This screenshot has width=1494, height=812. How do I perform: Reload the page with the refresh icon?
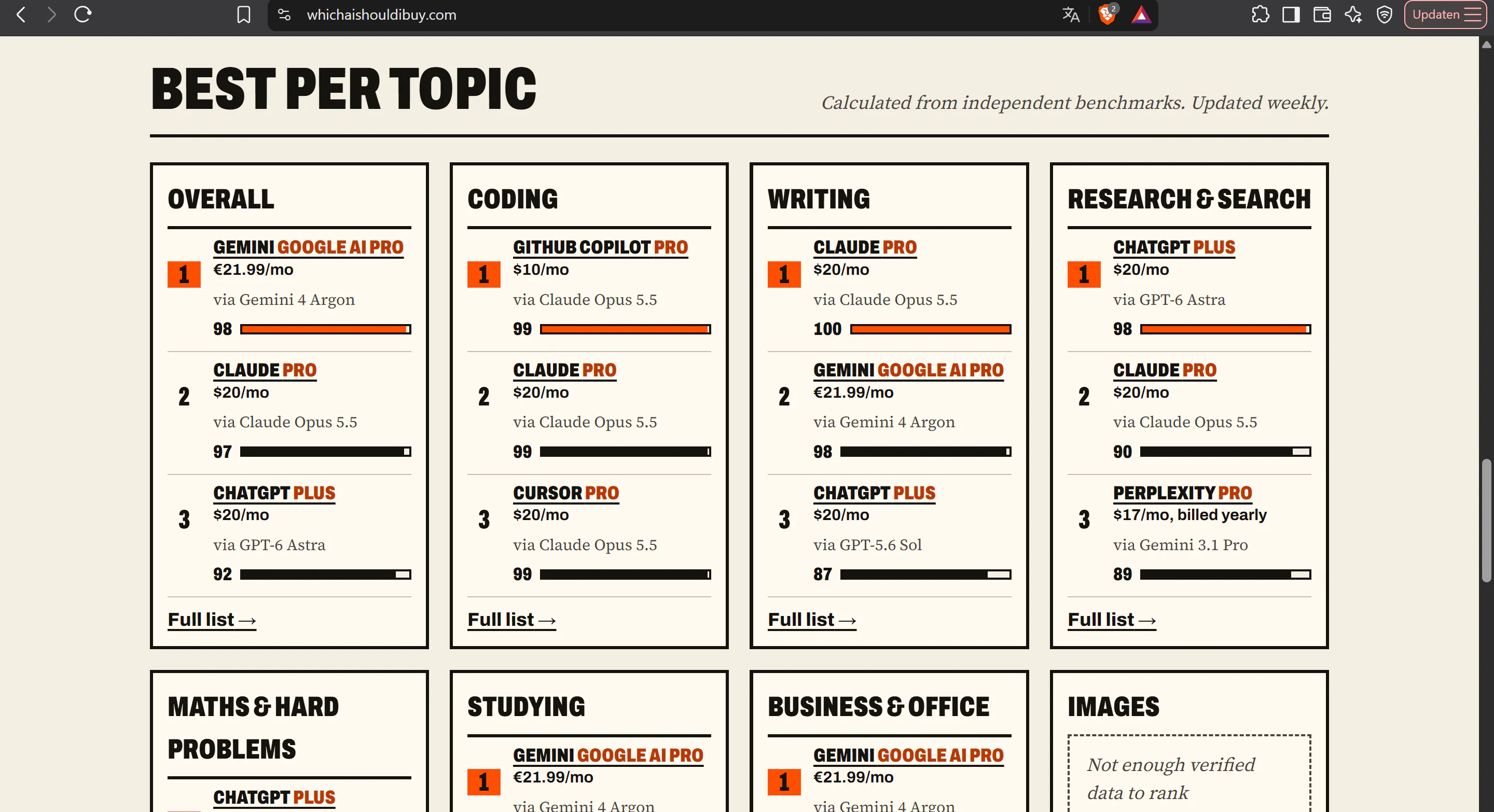[83, 15]
